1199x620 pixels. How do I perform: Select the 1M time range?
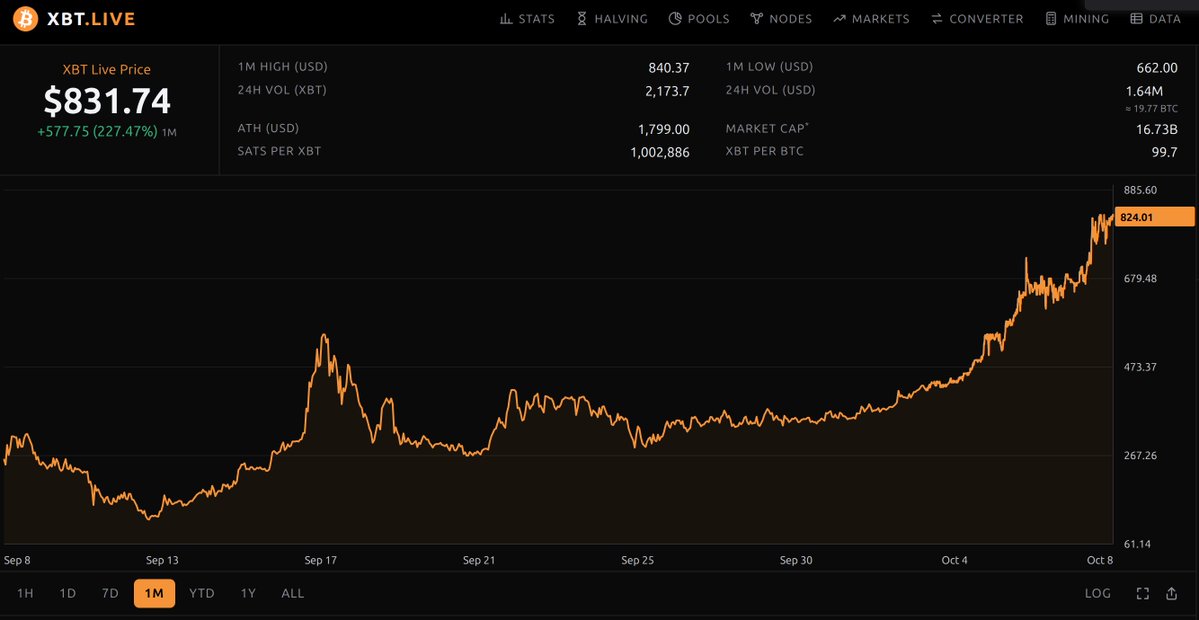[x=154, y=593]
